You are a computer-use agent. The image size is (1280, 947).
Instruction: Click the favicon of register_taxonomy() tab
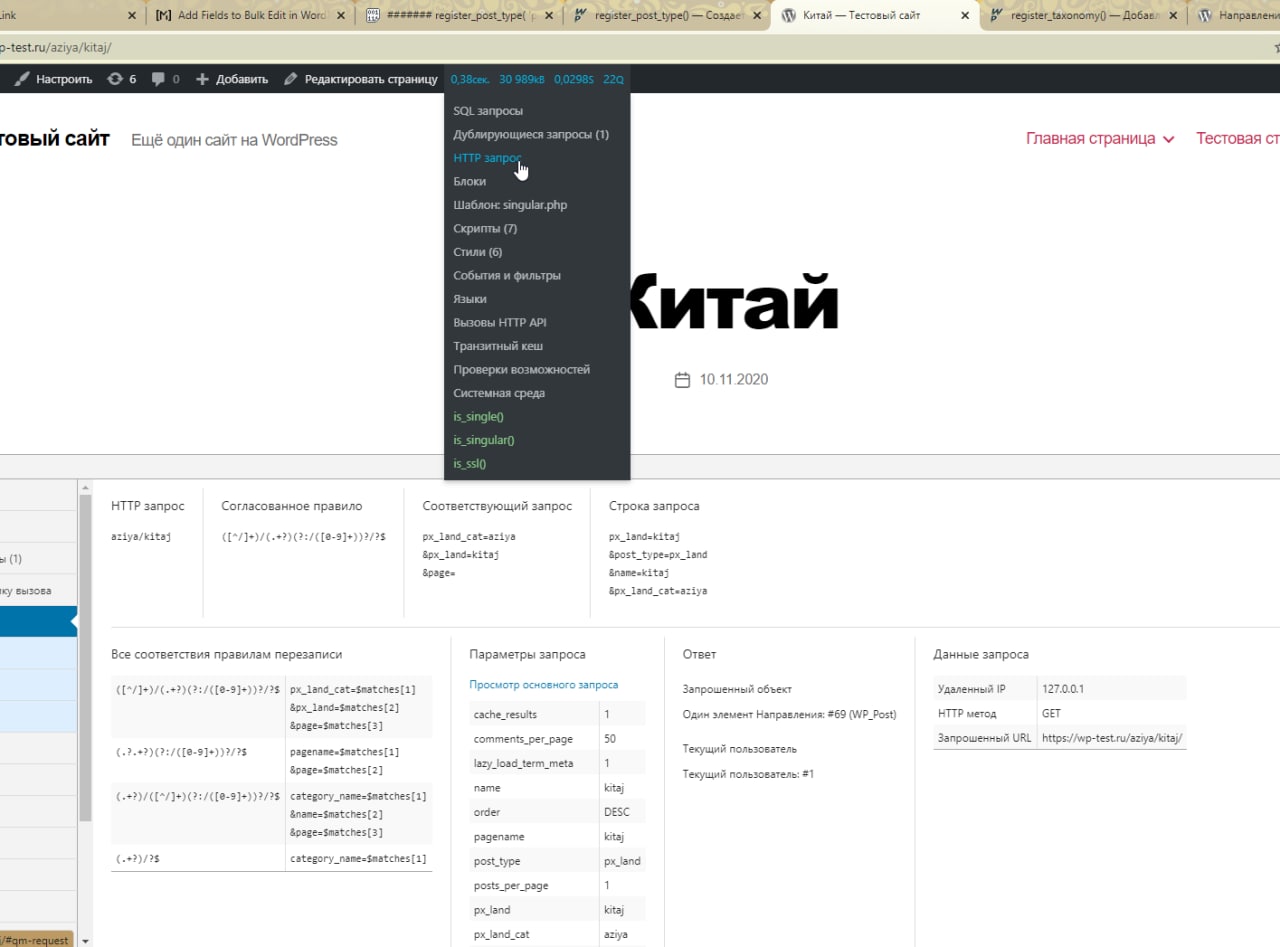point(997,16)
